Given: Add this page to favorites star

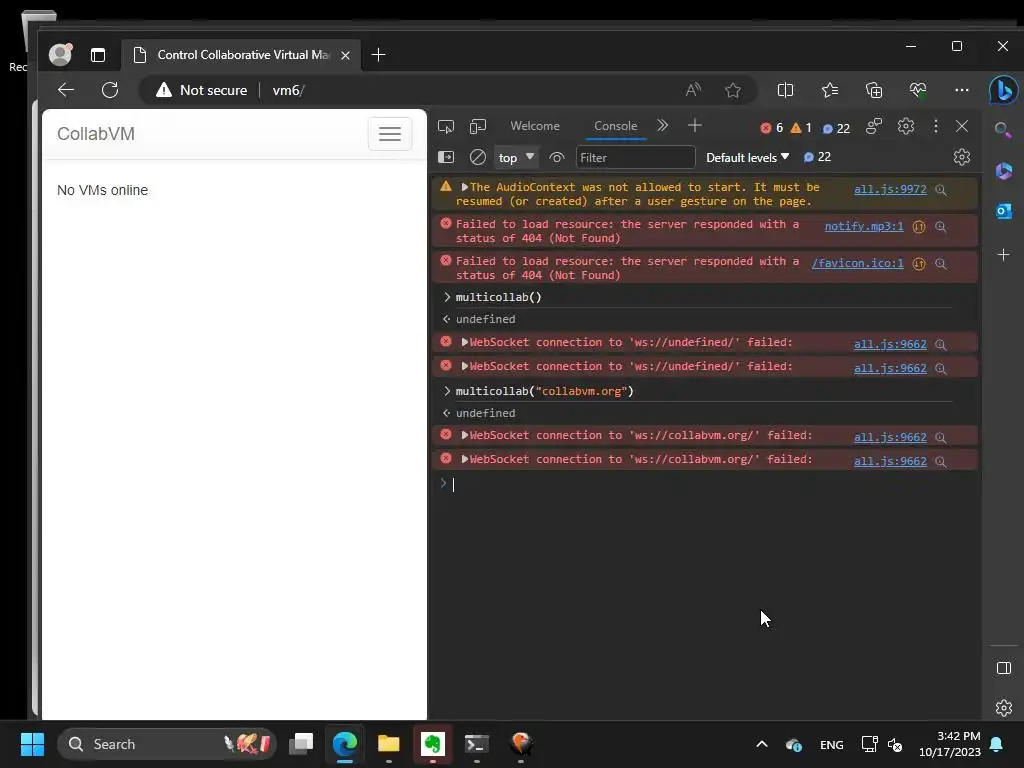Looking at the screenshot, I should tap(733, 90).
